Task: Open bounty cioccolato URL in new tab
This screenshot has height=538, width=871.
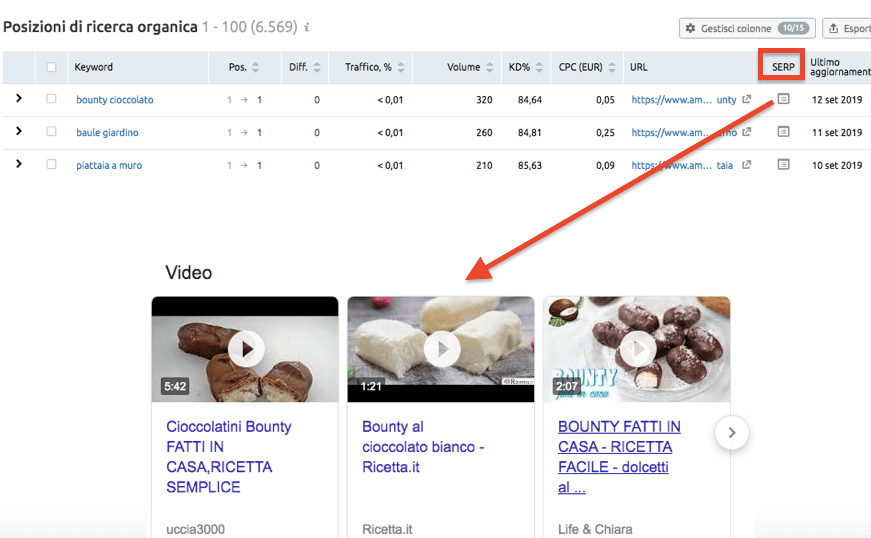Action: (747, 99)
